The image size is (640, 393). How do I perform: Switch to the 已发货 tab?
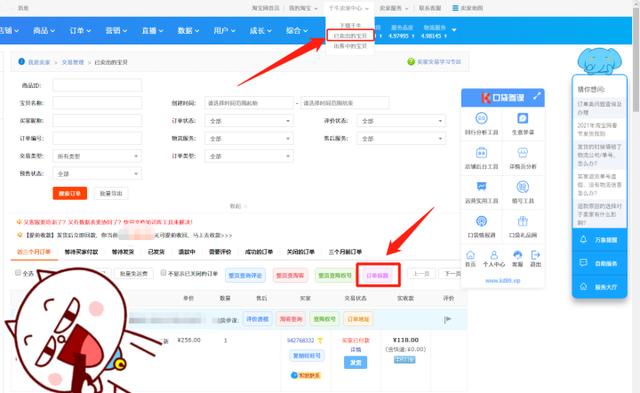point(156,252)
